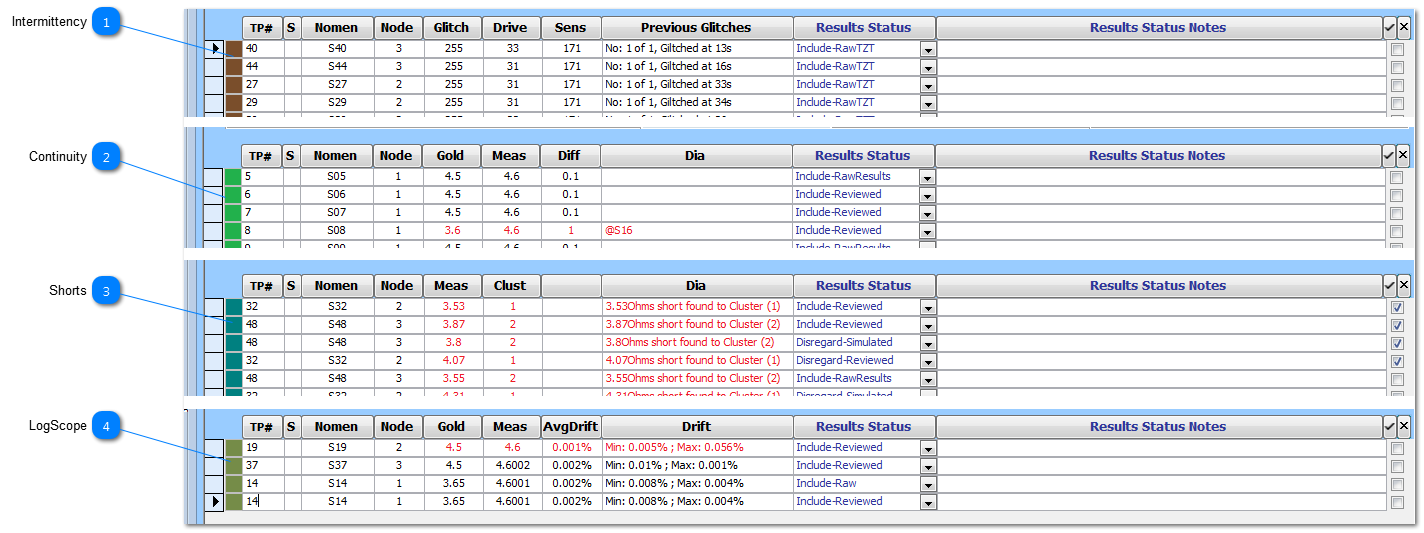This screenshot has height=533, width=1424.
Task: Click the Results Status Notes field for S40
Action: tap(1160, 48)
